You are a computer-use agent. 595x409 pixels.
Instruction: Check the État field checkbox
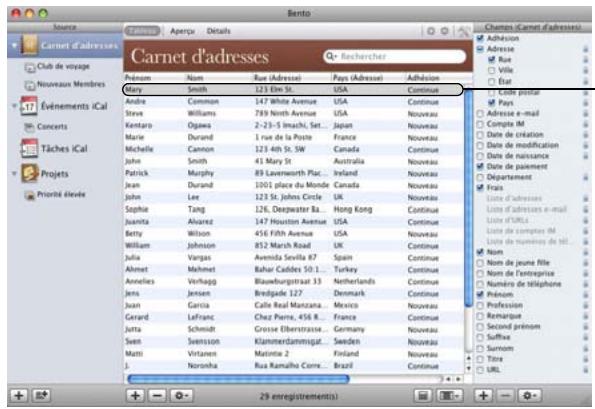[491, 81]
